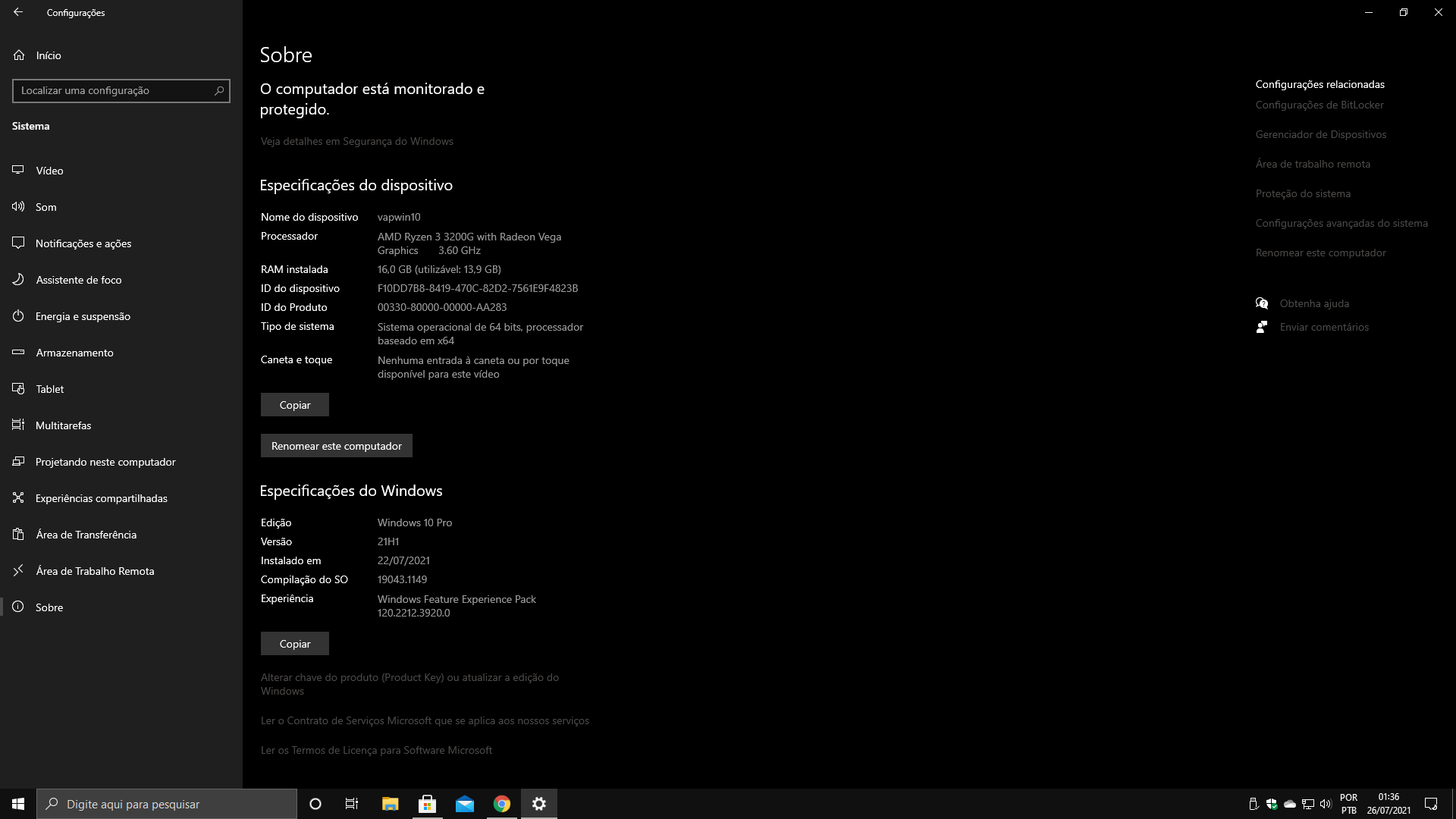
Task: Click the Enviar comentários feedback icon
Action: (1262, 327)
